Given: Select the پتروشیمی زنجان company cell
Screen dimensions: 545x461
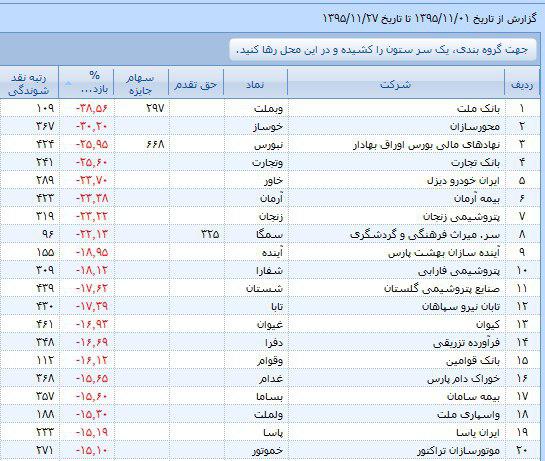Looking at the screenshot, I should (x=397, y=216).
